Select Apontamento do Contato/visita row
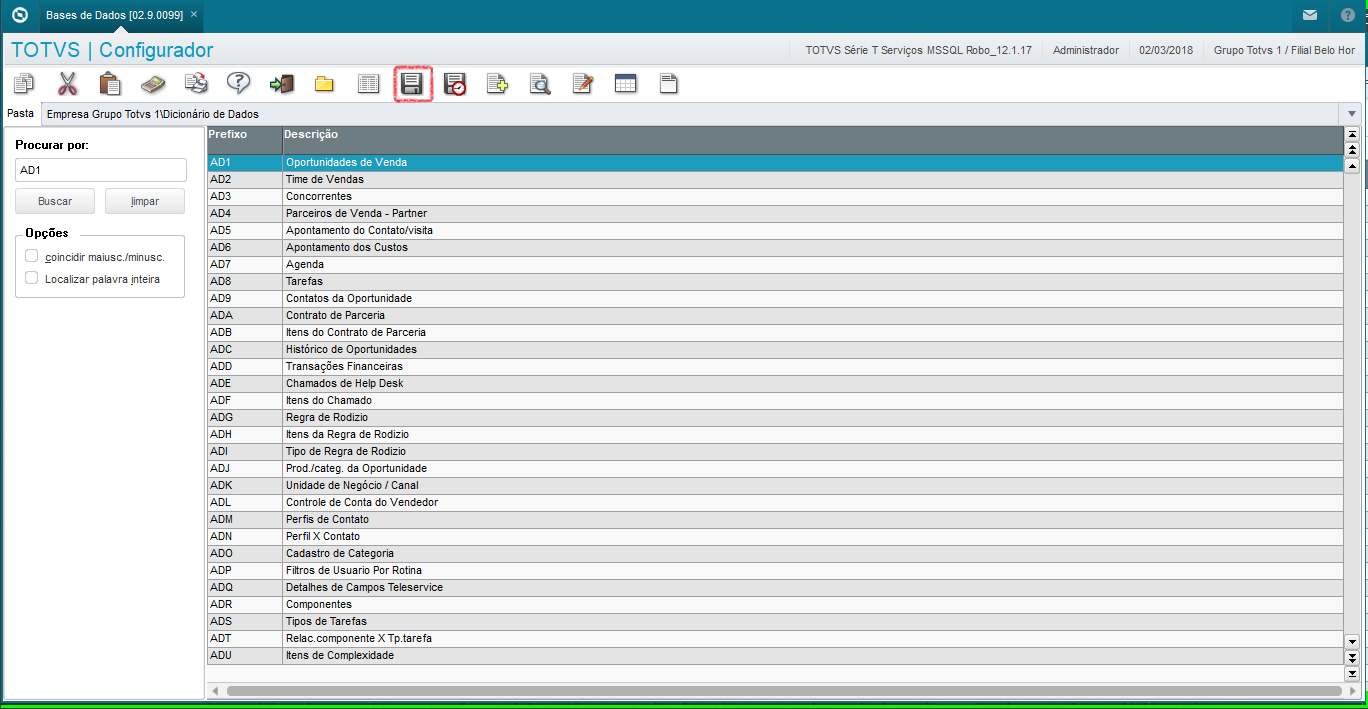This screenshot has height=709, width=1368. pyautogui.click(x=774, y=230)
